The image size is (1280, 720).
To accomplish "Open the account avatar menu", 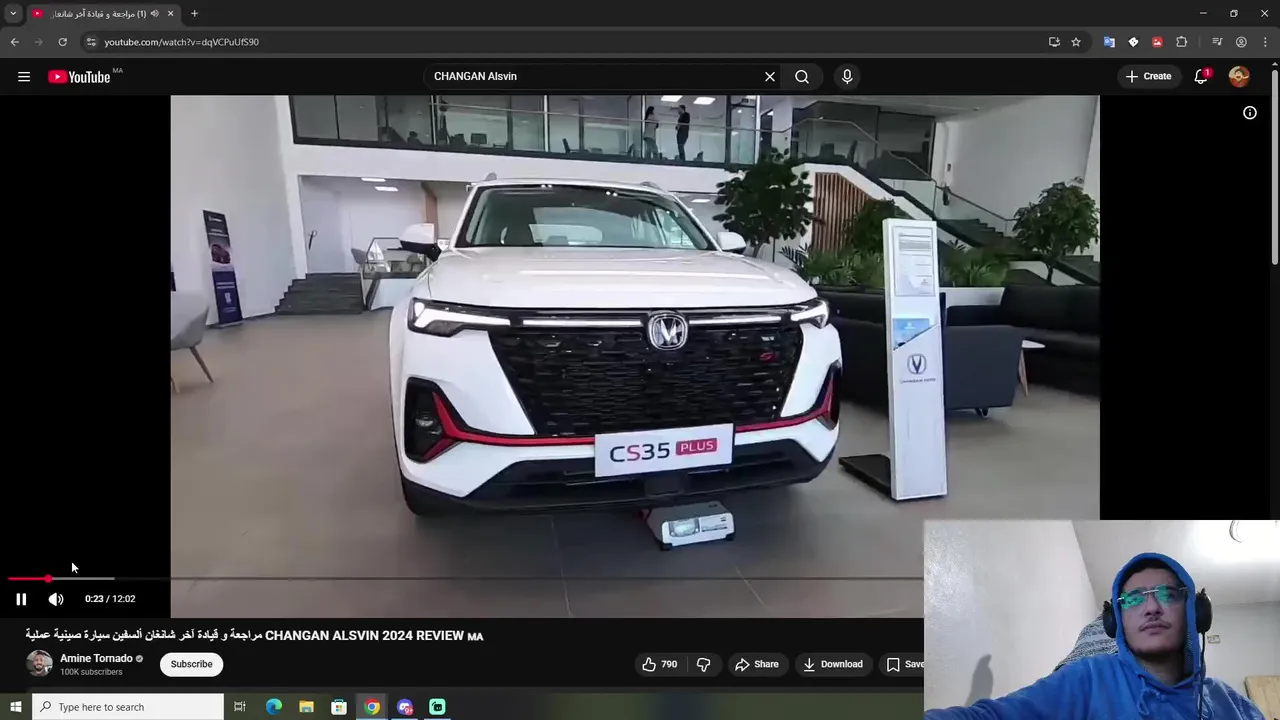I will tap(1239, 76).
